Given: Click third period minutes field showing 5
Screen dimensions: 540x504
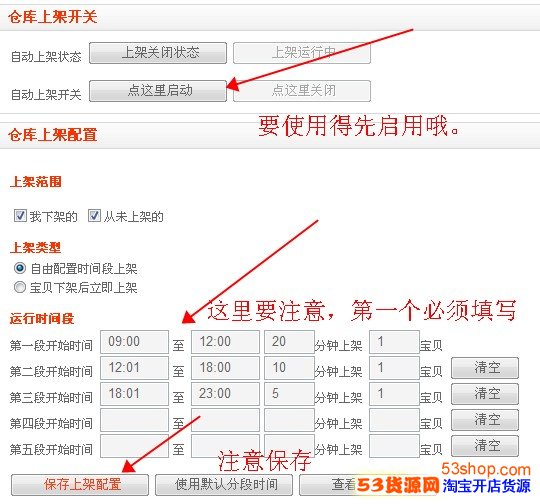Looking at the screenshot, I should 289,394.
